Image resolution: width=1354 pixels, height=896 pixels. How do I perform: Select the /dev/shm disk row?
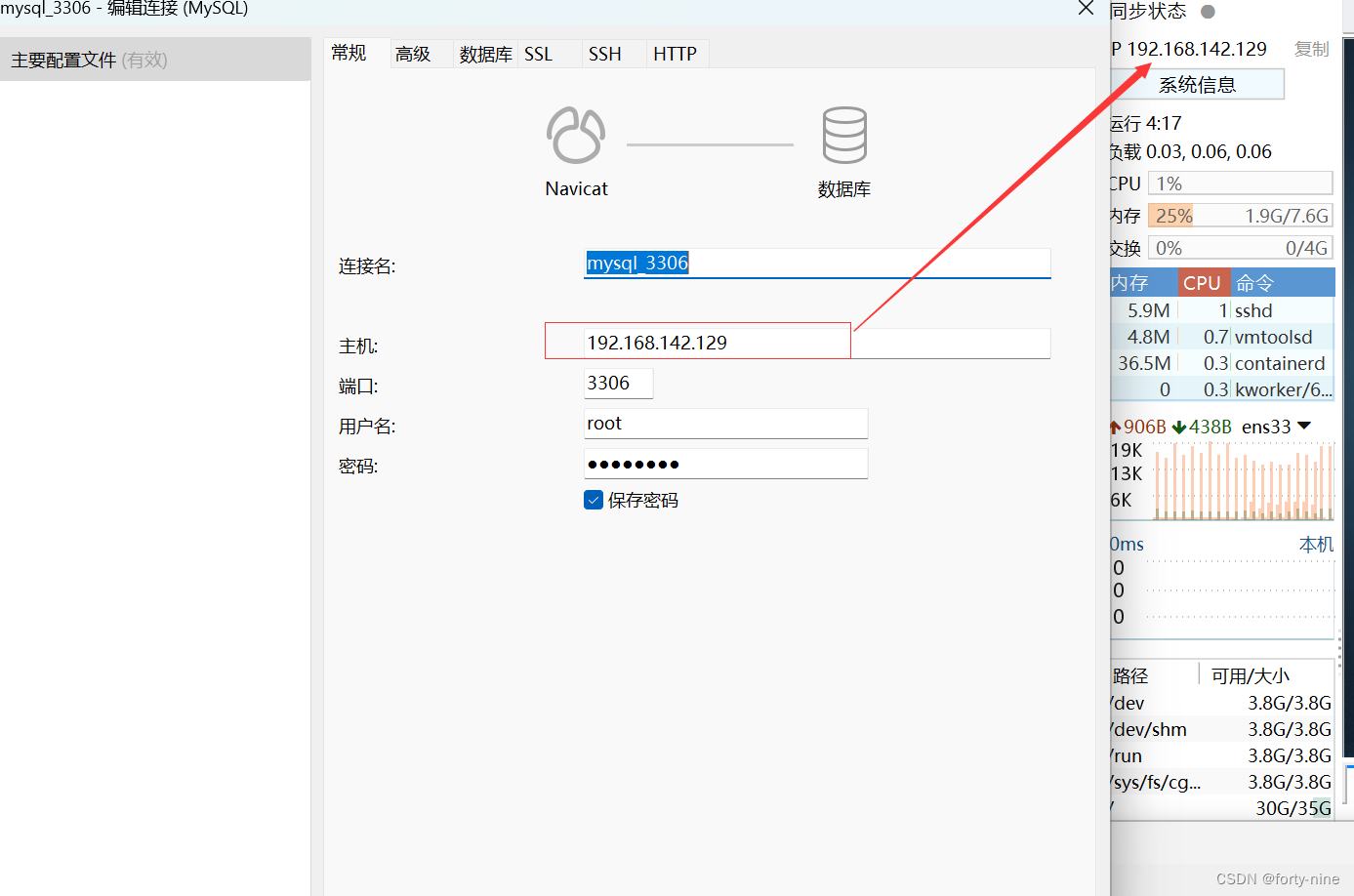click(1222, 729)
